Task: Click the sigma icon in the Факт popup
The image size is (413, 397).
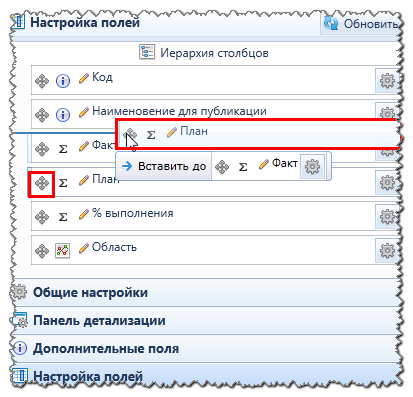Action: 243,167
